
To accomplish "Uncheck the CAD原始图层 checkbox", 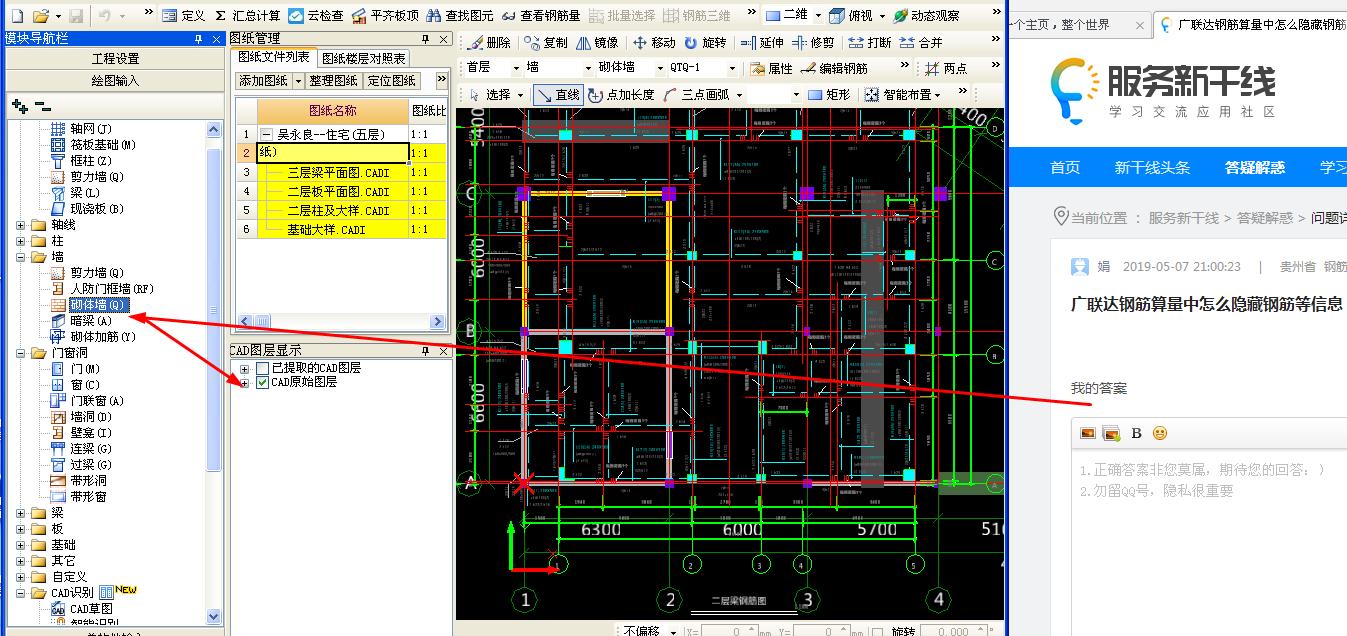I will point(263,382).
